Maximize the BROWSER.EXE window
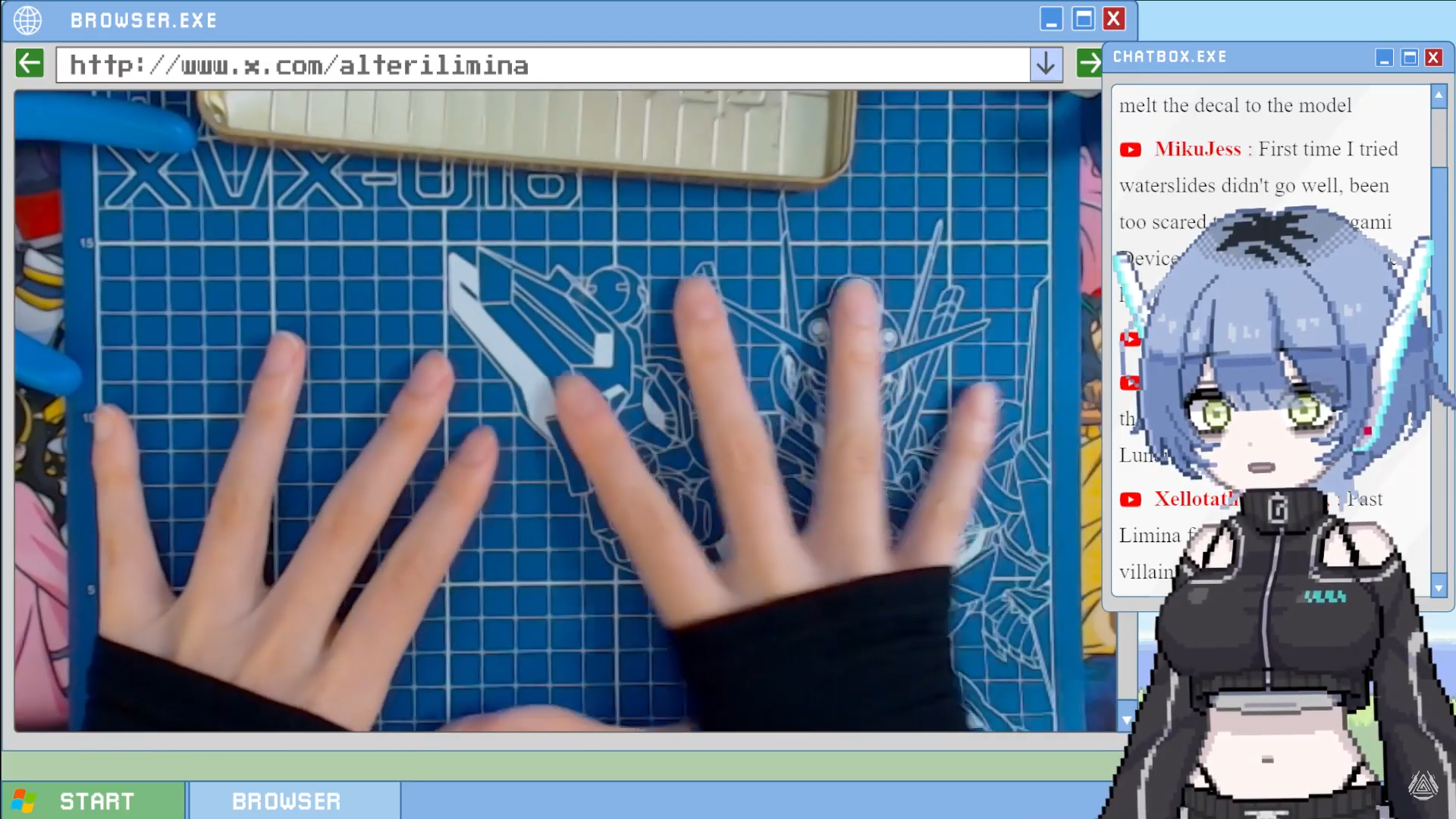This screenshot has height=819, width=1456. coord(1083,19)
